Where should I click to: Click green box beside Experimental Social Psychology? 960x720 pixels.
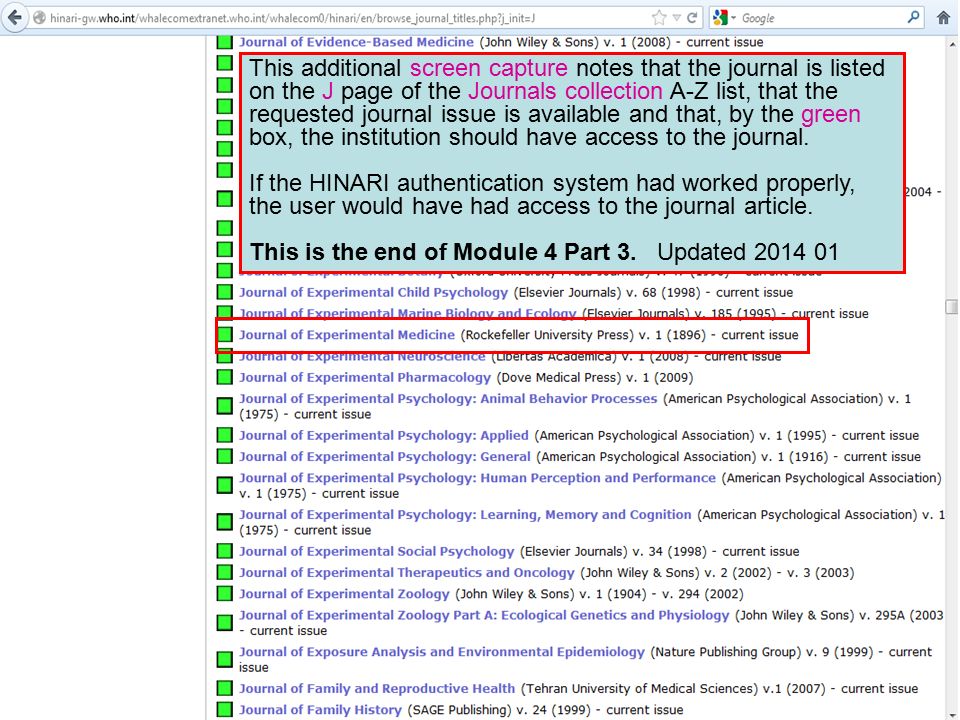tap(225, 550)
